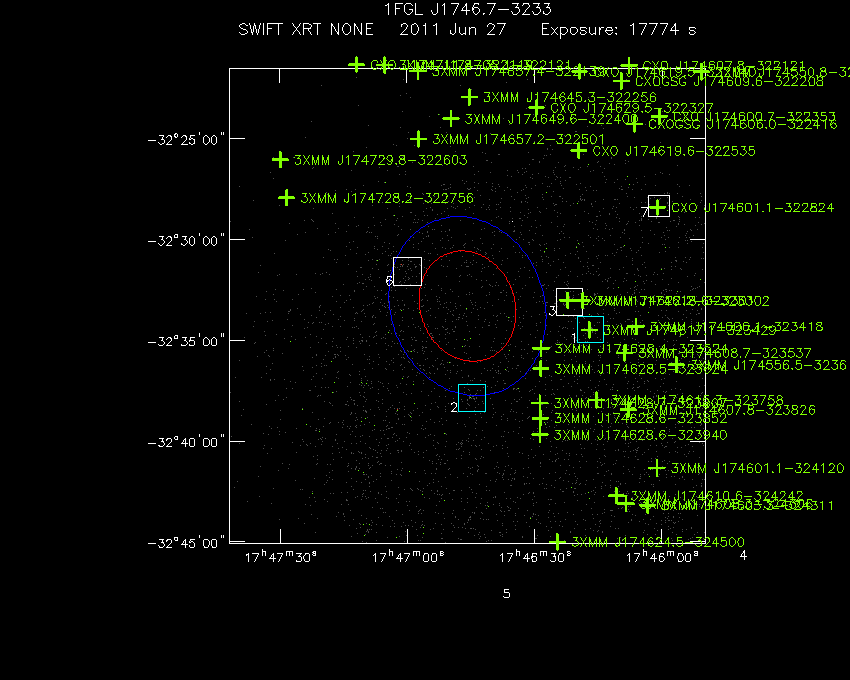Click the label '3XMM J174628.6-323940'
The image size is (850, 680).
pyautogui.click(x=640, y=435)
